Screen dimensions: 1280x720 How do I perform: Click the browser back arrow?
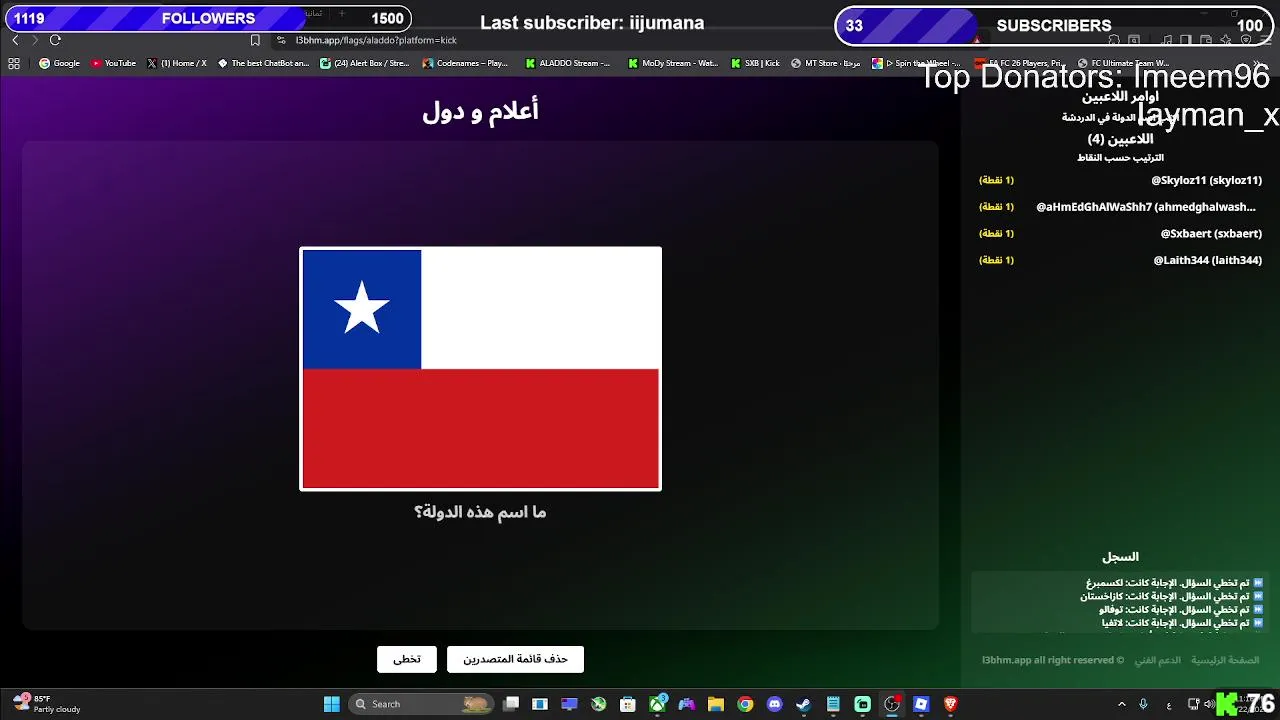pyautogui.click(x=15, y=40)
